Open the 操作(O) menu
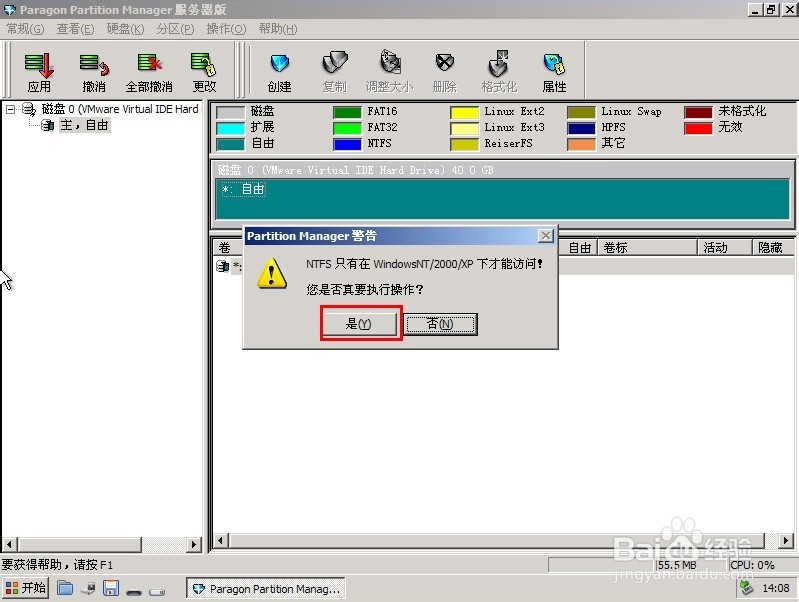Image resolution: width=799 pixels, height=602 pixels. coord(226,29)
